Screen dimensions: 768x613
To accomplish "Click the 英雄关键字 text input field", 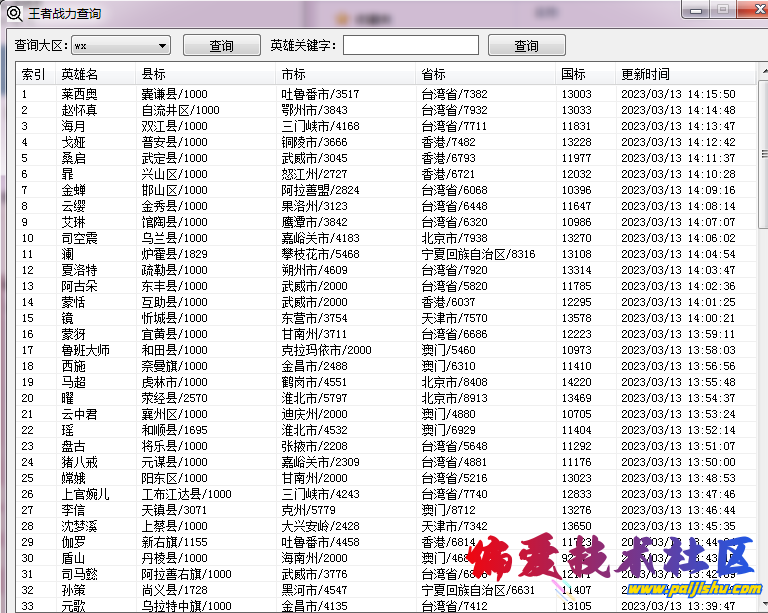I will click(x=410, y=46).
